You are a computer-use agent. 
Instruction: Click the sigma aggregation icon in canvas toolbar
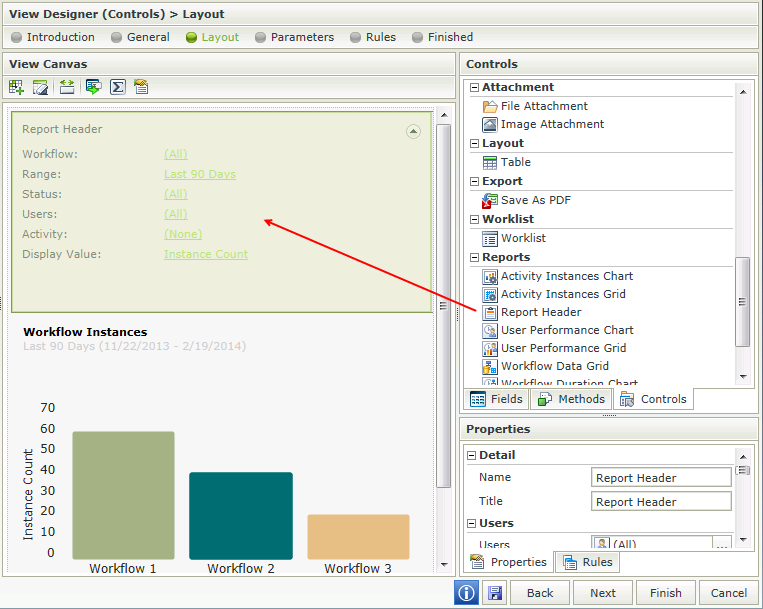[x=118, y=88]
